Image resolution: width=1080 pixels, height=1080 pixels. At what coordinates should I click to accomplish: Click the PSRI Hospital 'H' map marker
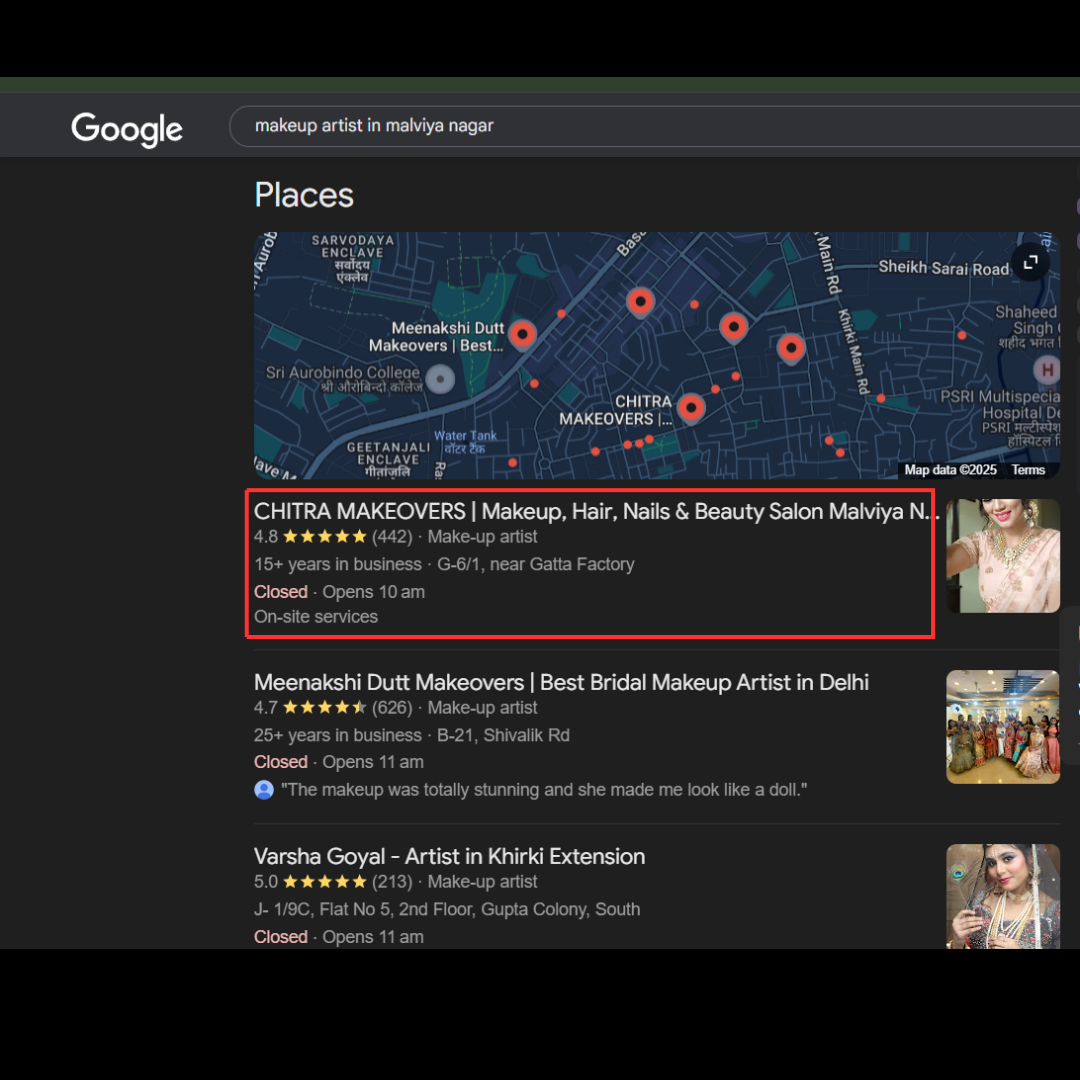(1047, 370)
